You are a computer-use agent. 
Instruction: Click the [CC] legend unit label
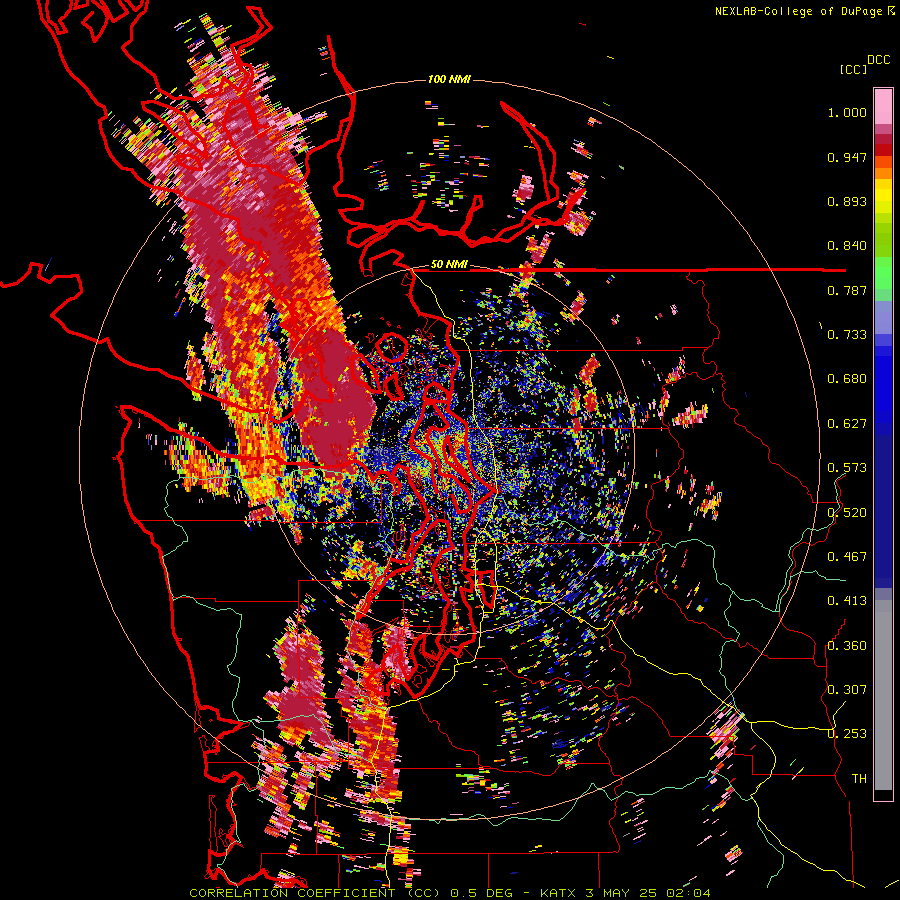pos(853,69)
